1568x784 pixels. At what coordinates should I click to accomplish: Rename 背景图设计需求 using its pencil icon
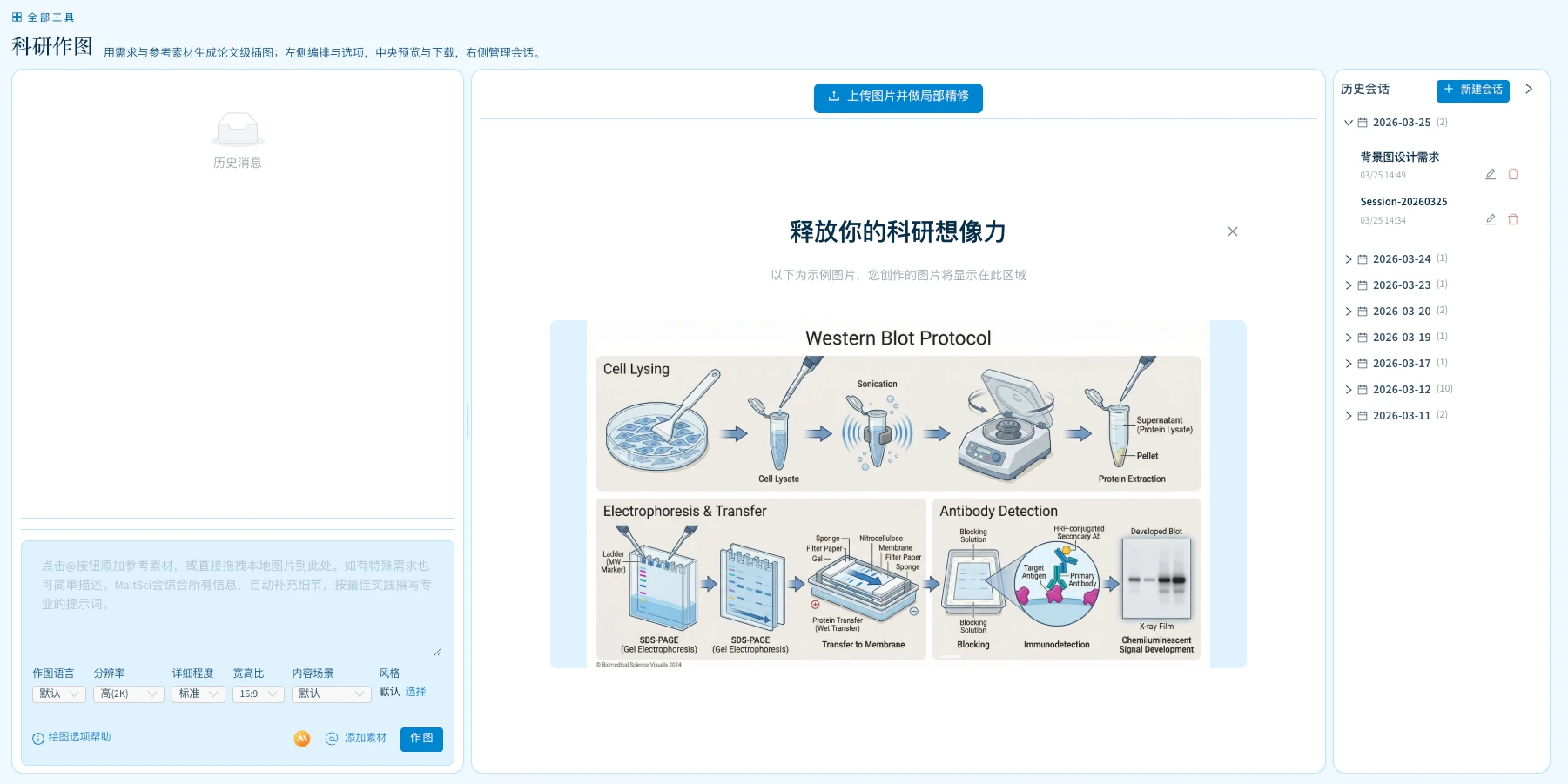click(1490, 174)
